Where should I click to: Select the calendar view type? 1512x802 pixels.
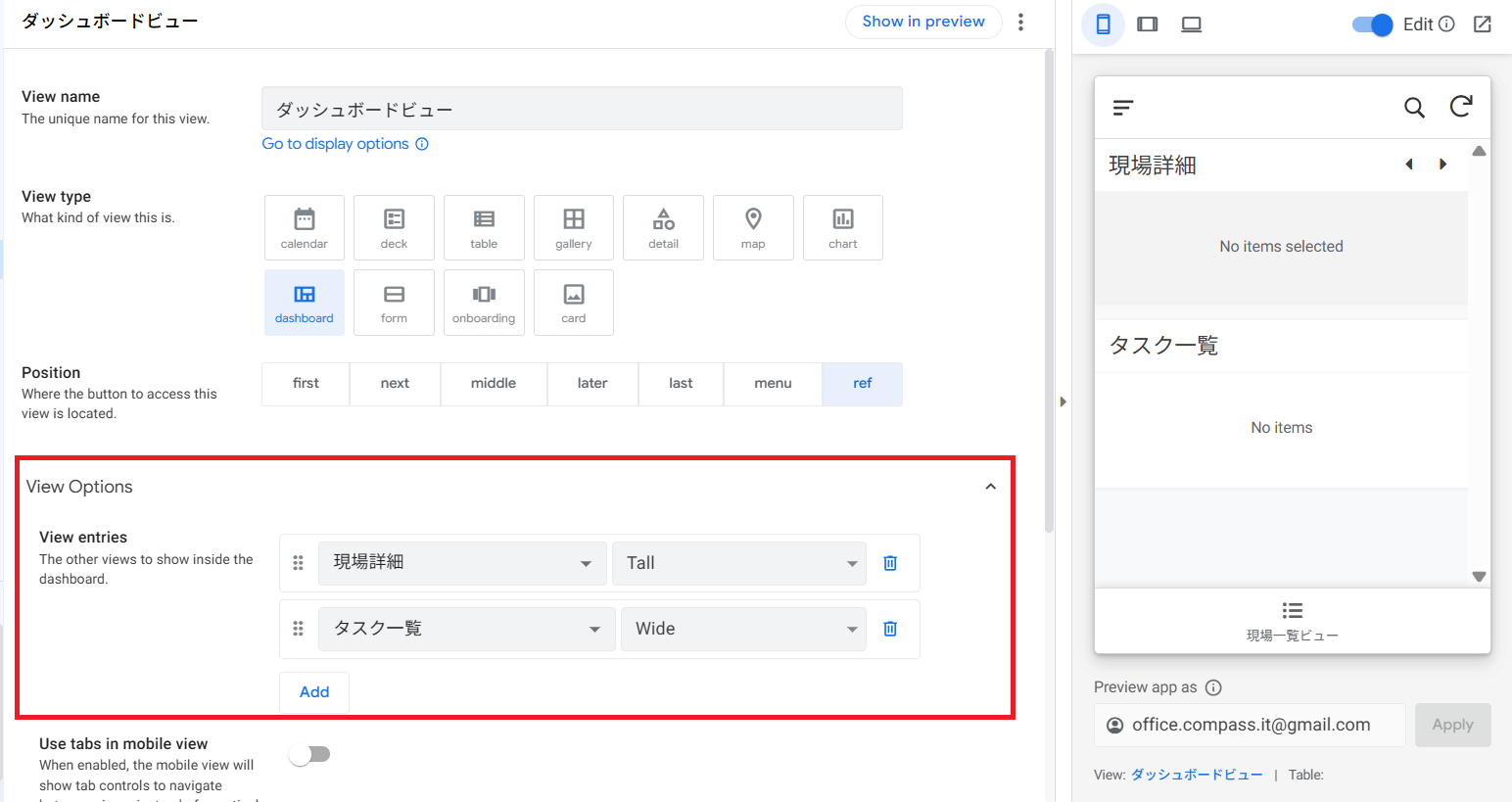click(x=304, y=227)
